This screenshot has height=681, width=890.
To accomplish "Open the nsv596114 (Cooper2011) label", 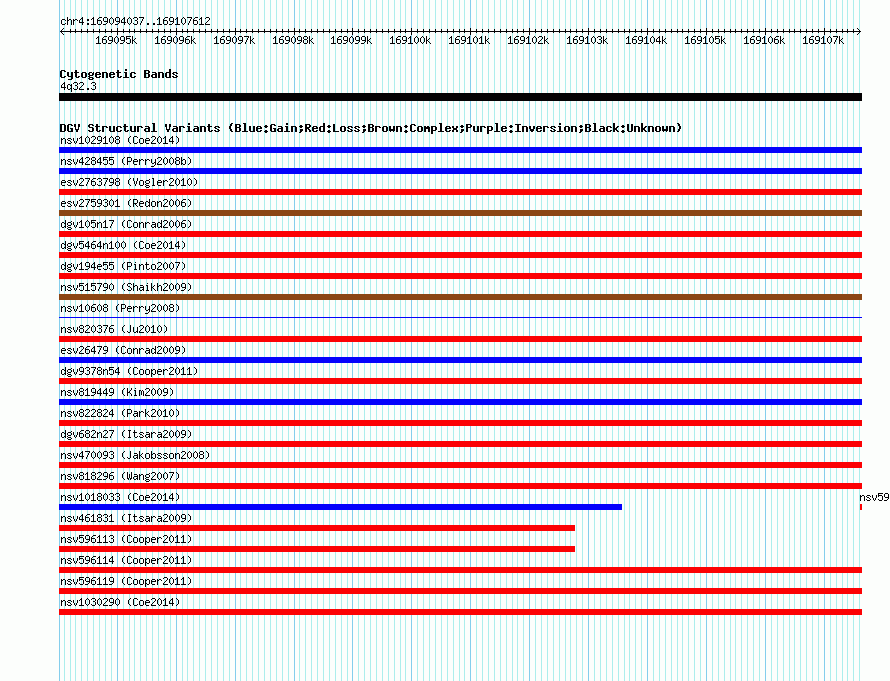I will click(126, 560).
